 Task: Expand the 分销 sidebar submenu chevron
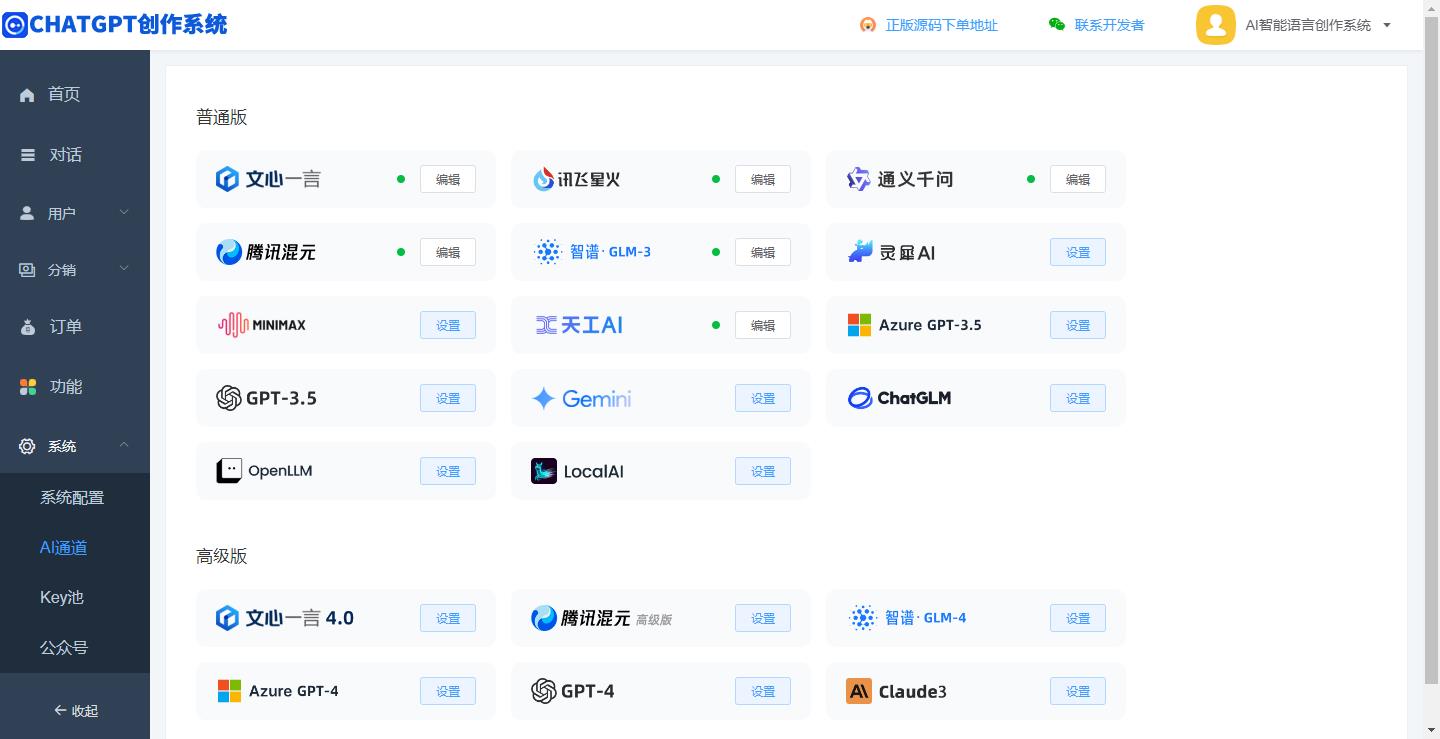(x=124, y=268)
